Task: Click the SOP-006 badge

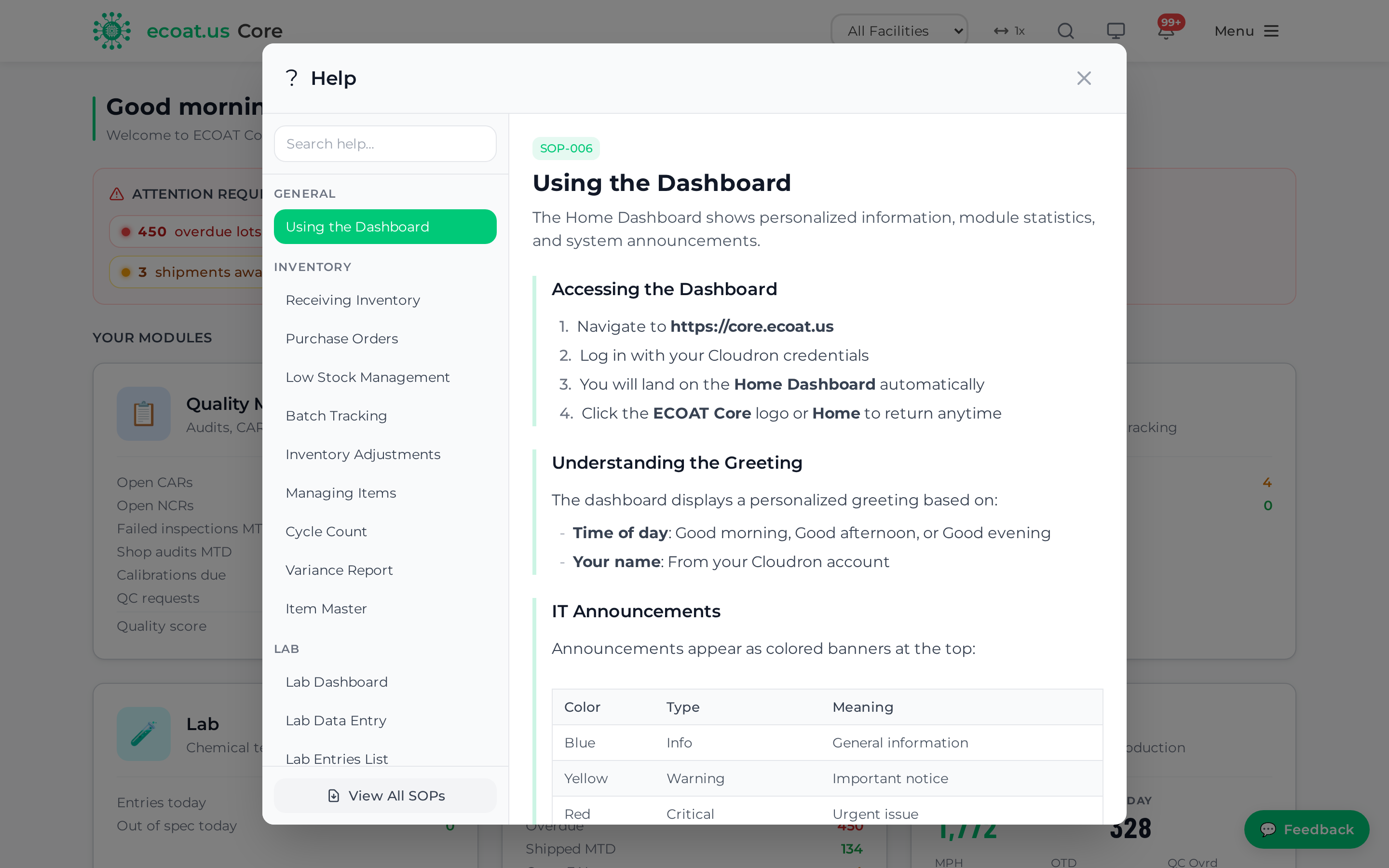Action: tap(566, 149)
